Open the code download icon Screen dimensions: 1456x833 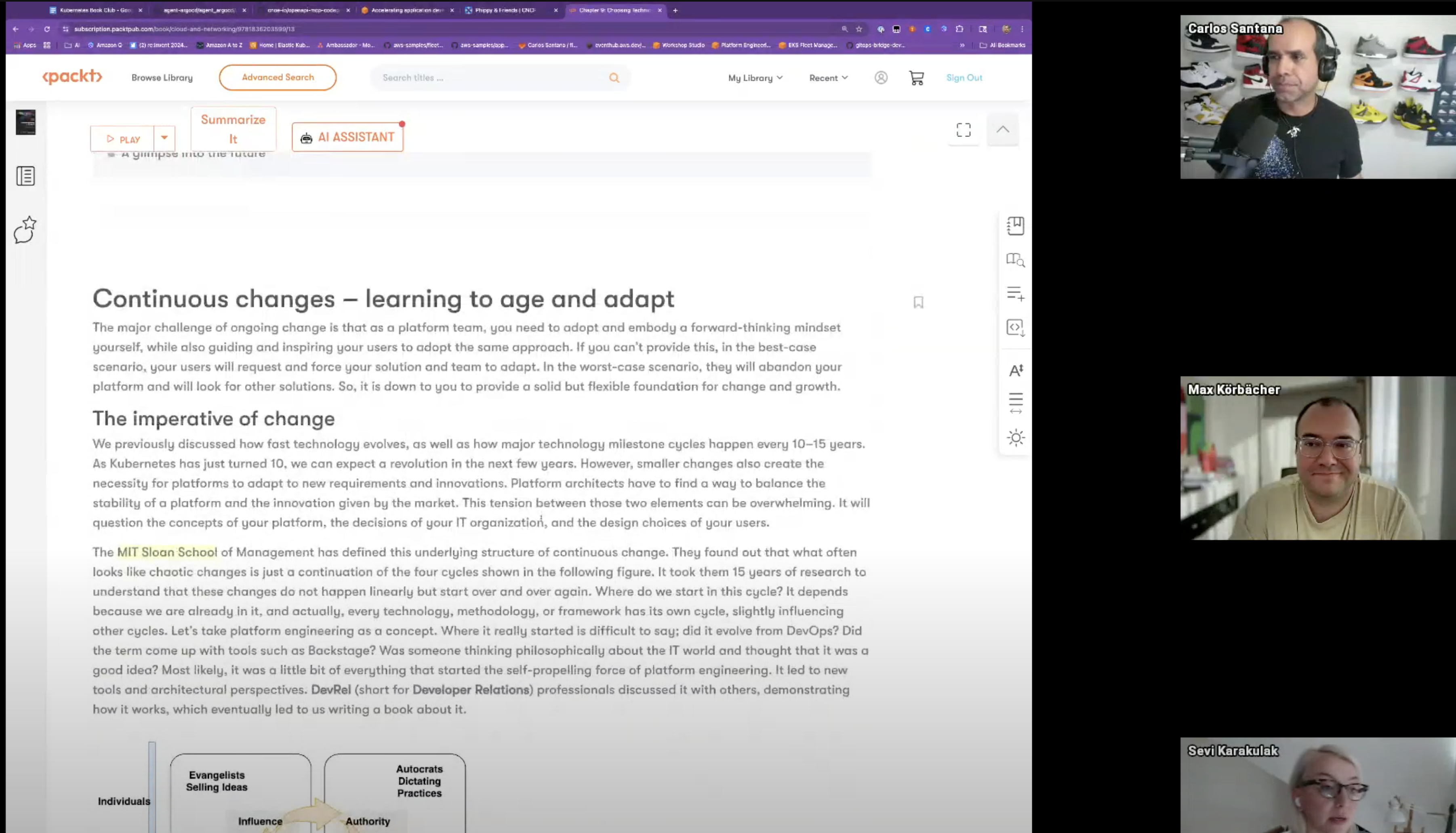point(1015,327)
